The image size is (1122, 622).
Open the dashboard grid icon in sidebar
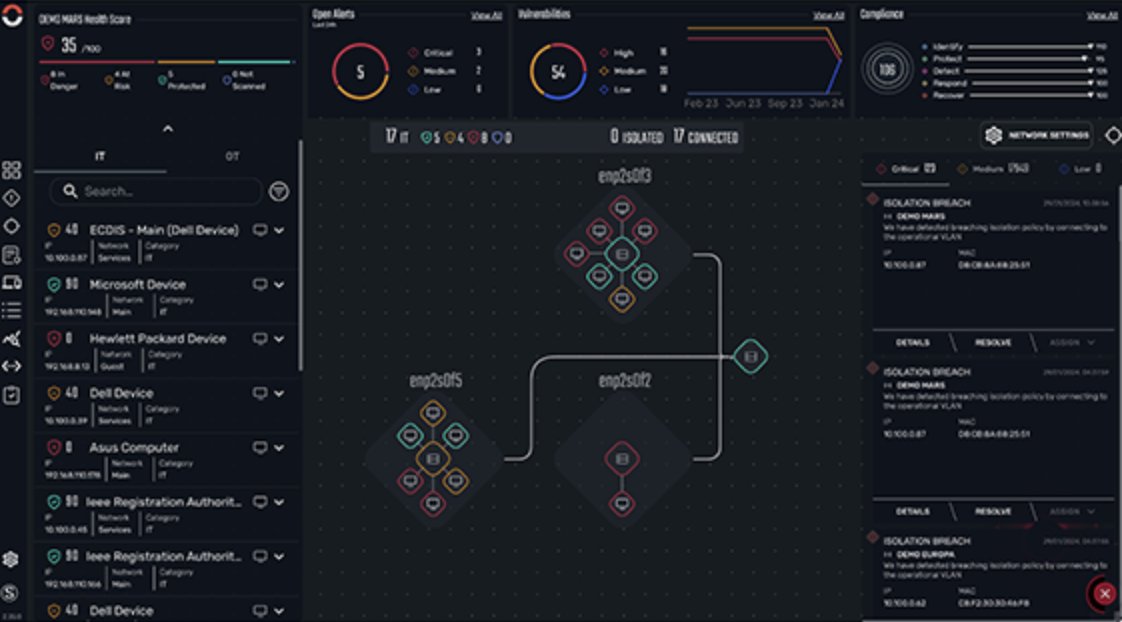pos(11,170)
